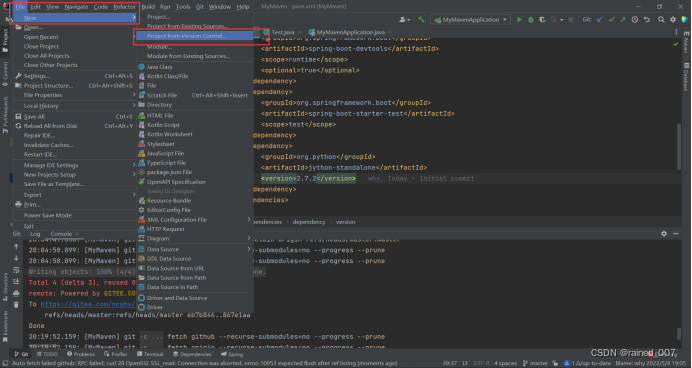The width and height of the screenshot is (692, 368).
Task: Open the gitee.com repository link in console
Action: (88, 304)
